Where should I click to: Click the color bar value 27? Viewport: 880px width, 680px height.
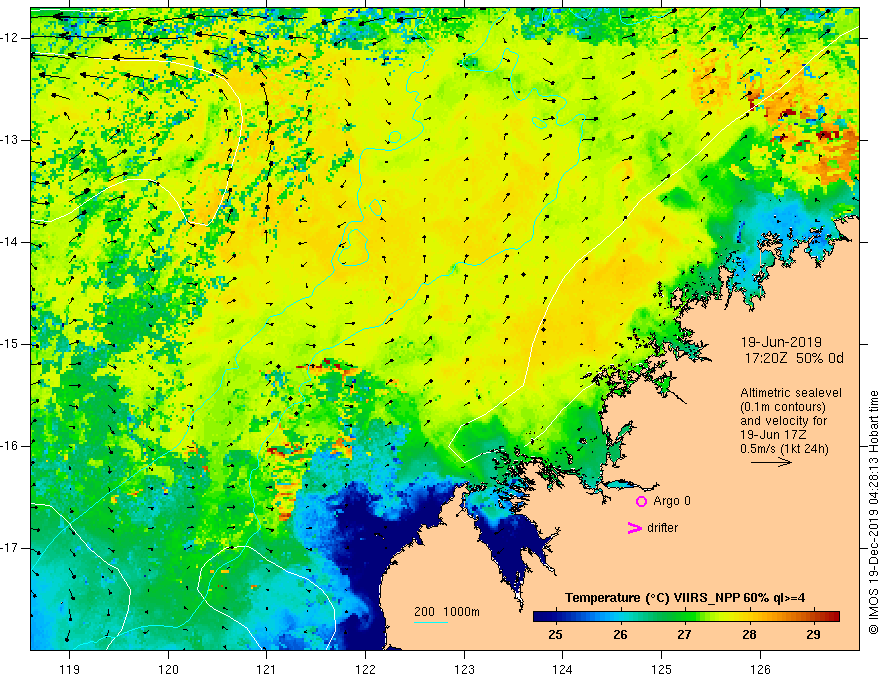pos(684,635)
